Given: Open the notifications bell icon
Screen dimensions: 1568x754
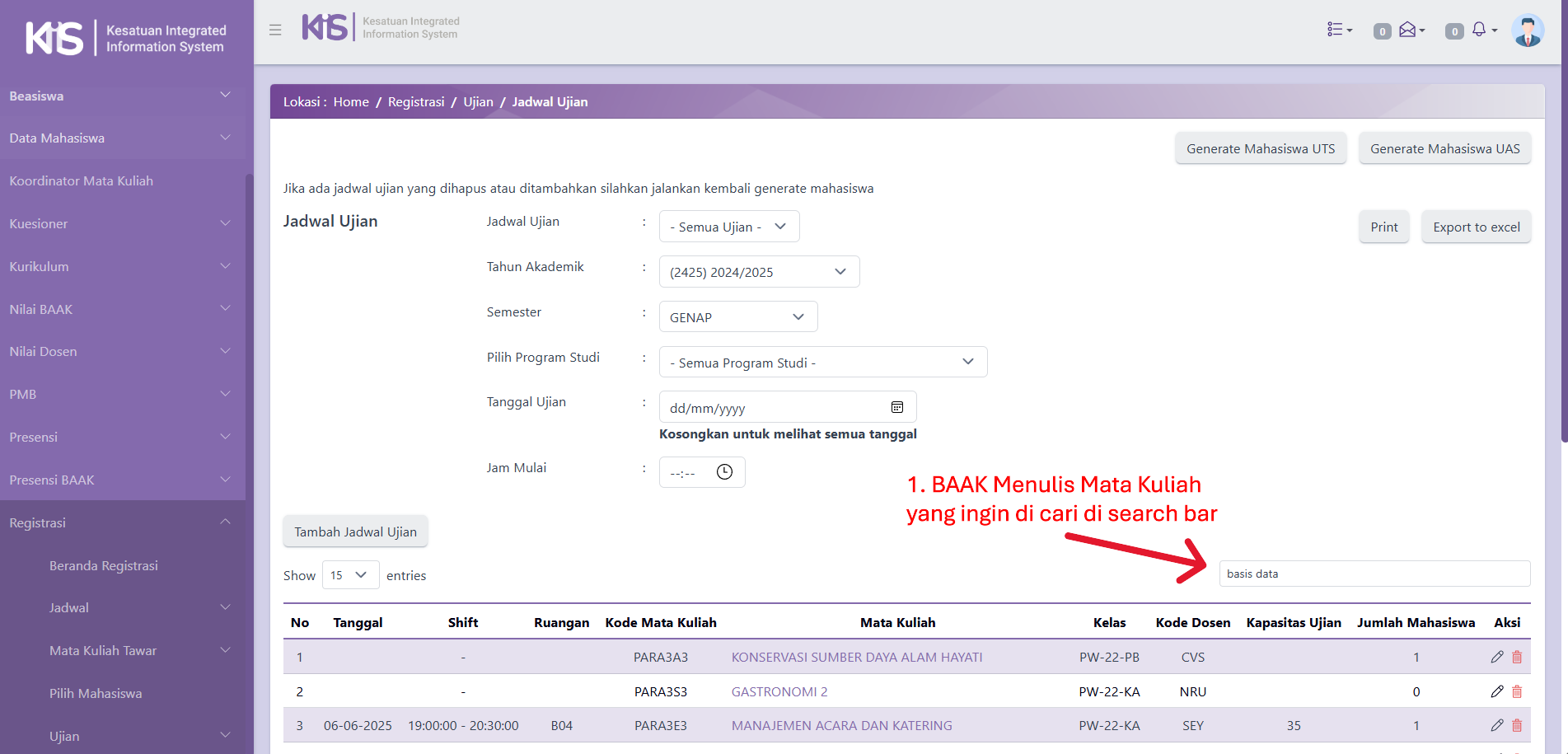Looking at the screenshot, I should 1481,30.
